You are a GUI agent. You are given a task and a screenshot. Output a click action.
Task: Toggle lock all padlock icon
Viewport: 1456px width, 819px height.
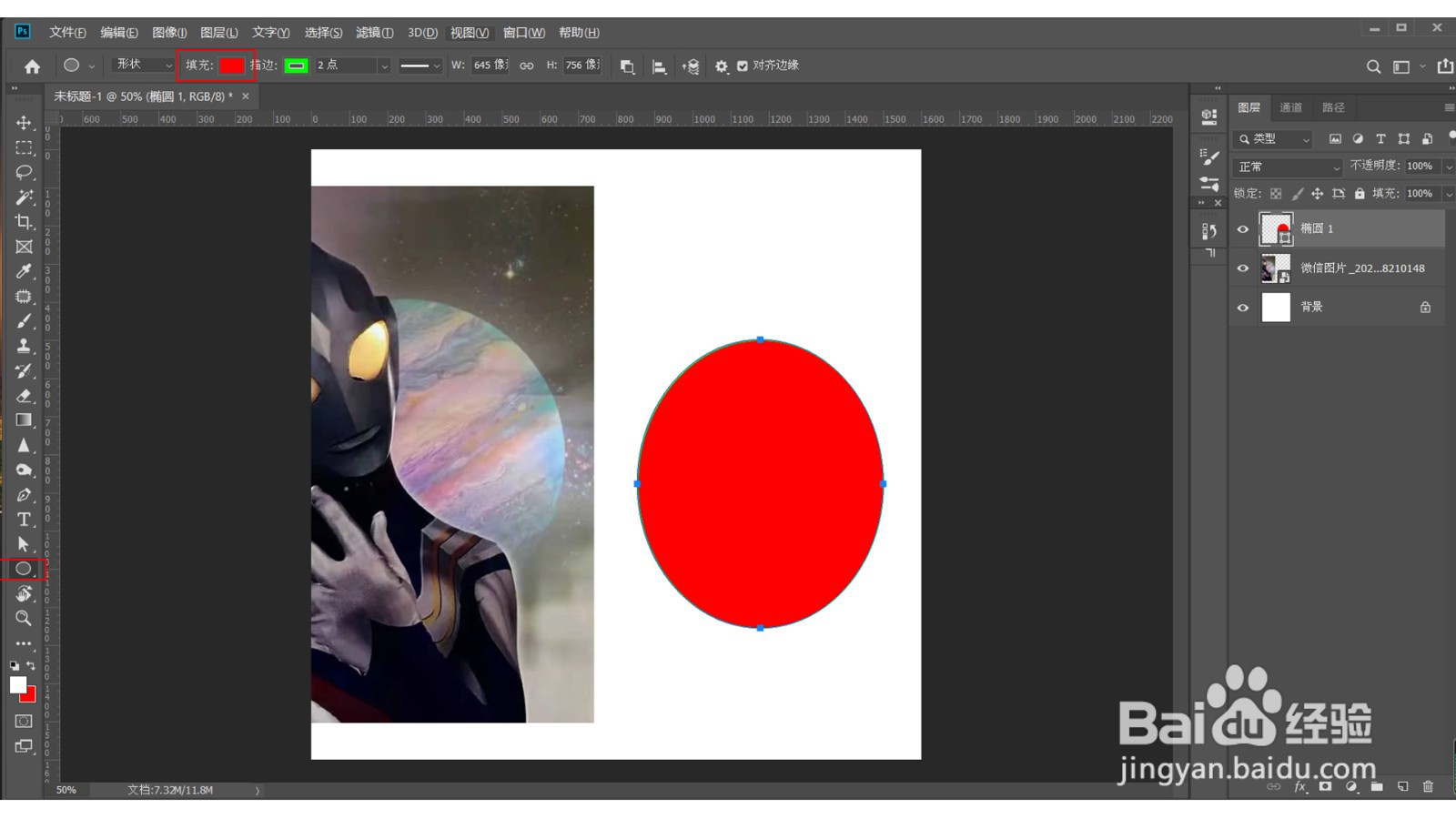1360,194
